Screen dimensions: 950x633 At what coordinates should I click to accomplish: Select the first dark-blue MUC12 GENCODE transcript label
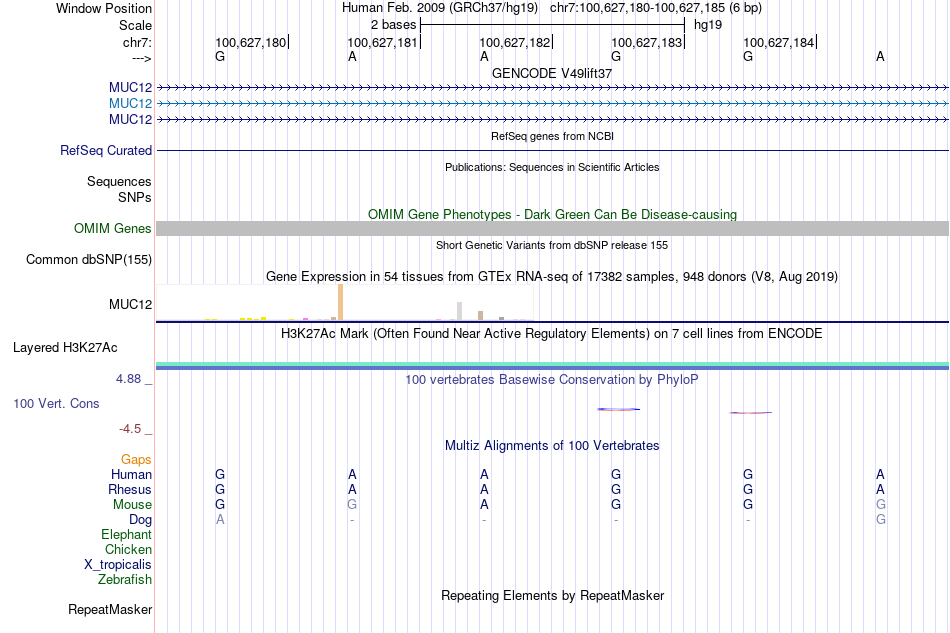pyautogui.click(x=130, y=87)
